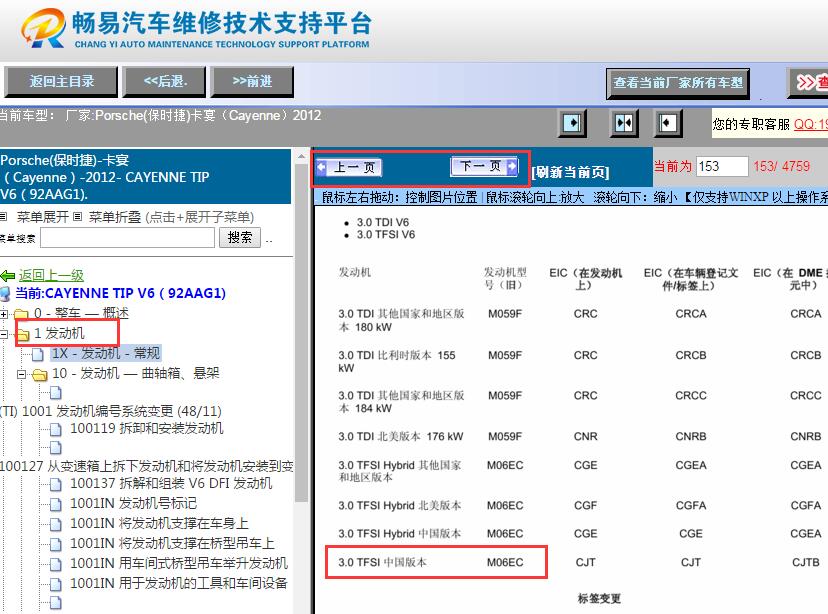Open 100119 拆卸和安装发动机 document
The width and height of the screenshot is (828, 614).
click(x=146, y=428)
